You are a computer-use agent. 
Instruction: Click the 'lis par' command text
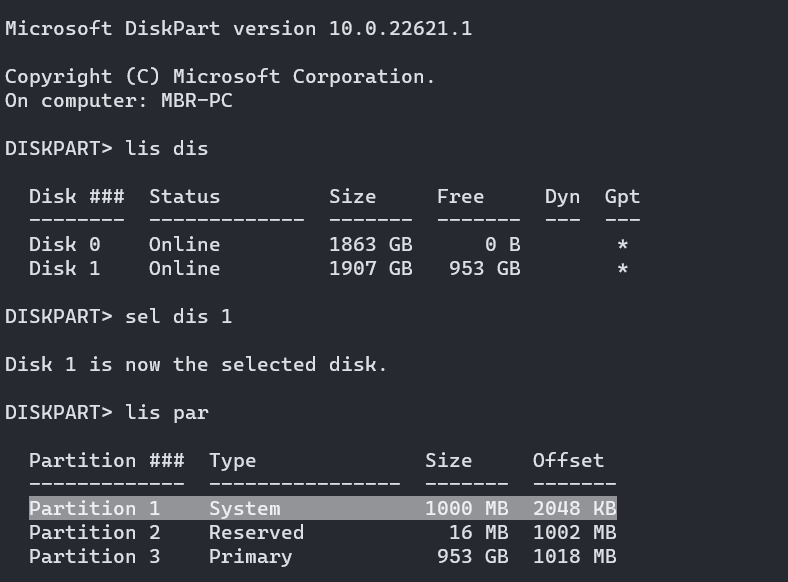coord(166,413)
